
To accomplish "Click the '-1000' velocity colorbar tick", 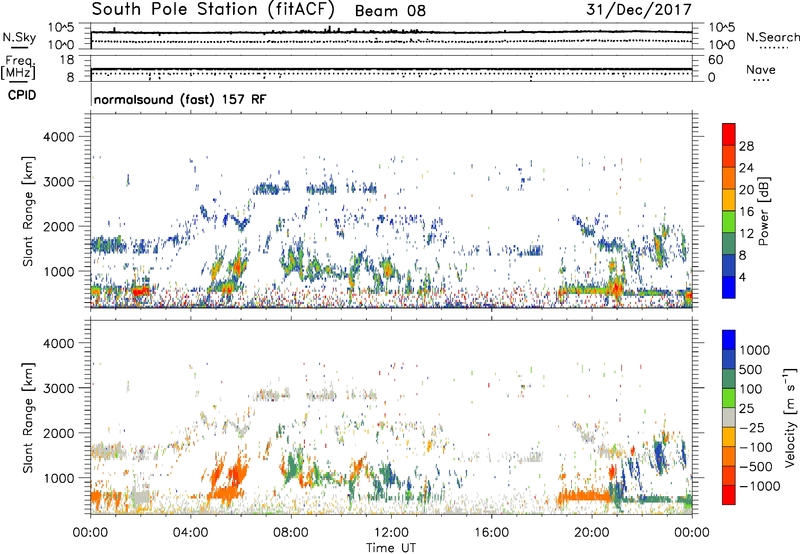I will 759,486.
